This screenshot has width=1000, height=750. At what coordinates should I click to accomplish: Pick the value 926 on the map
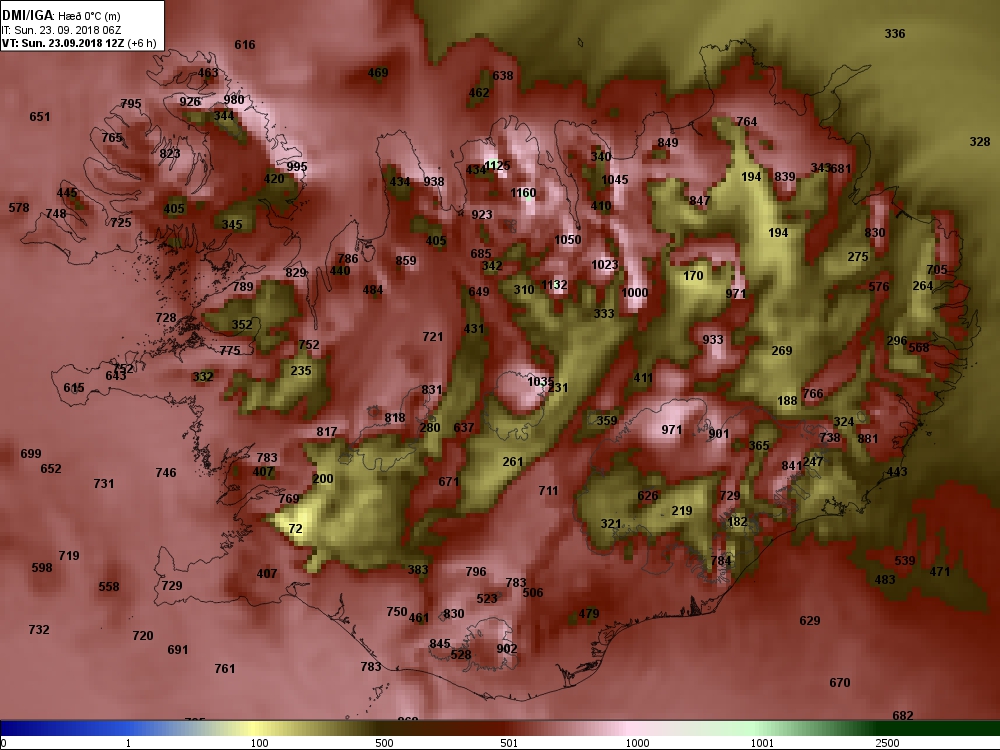(190, 101)
